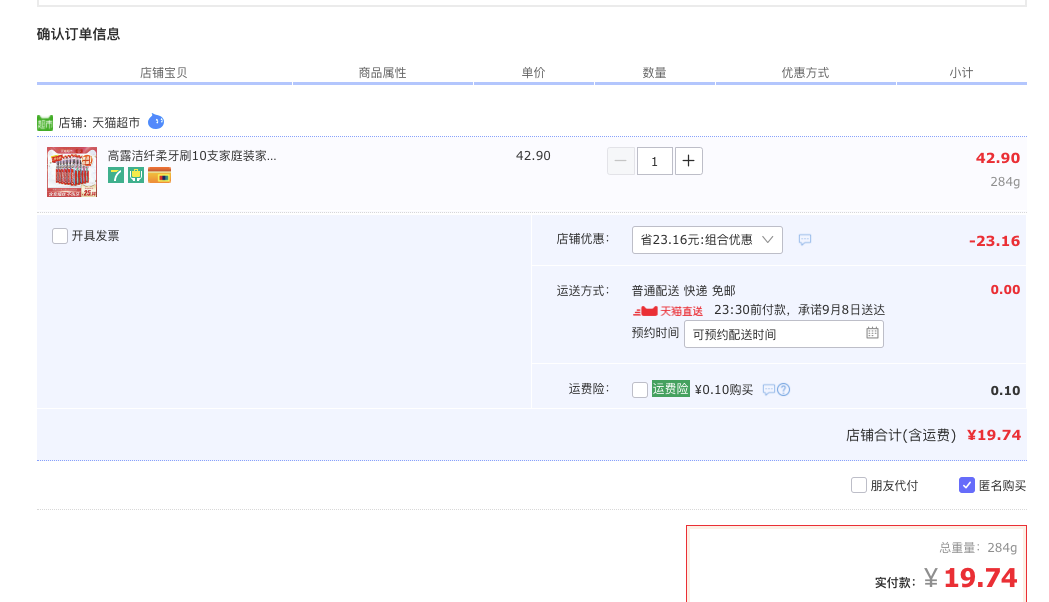Click the unit price 42.90
The width and height of the screenshot is (1049, 602).
click(x=533, y=156)
